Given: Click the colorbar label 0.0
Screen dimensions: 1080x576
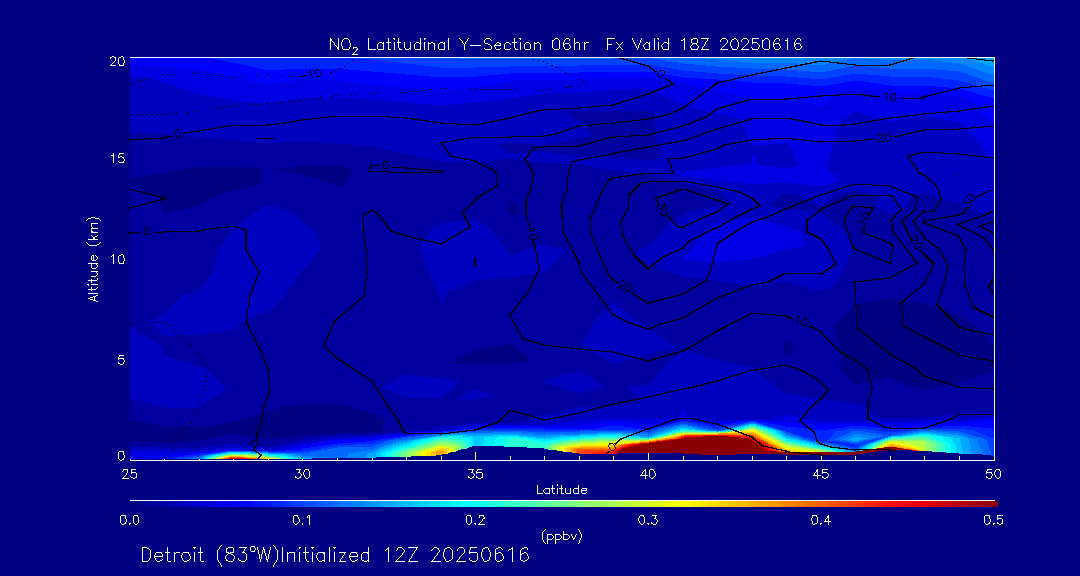Looking at the screenshot, I should click(x=130, y=521).
